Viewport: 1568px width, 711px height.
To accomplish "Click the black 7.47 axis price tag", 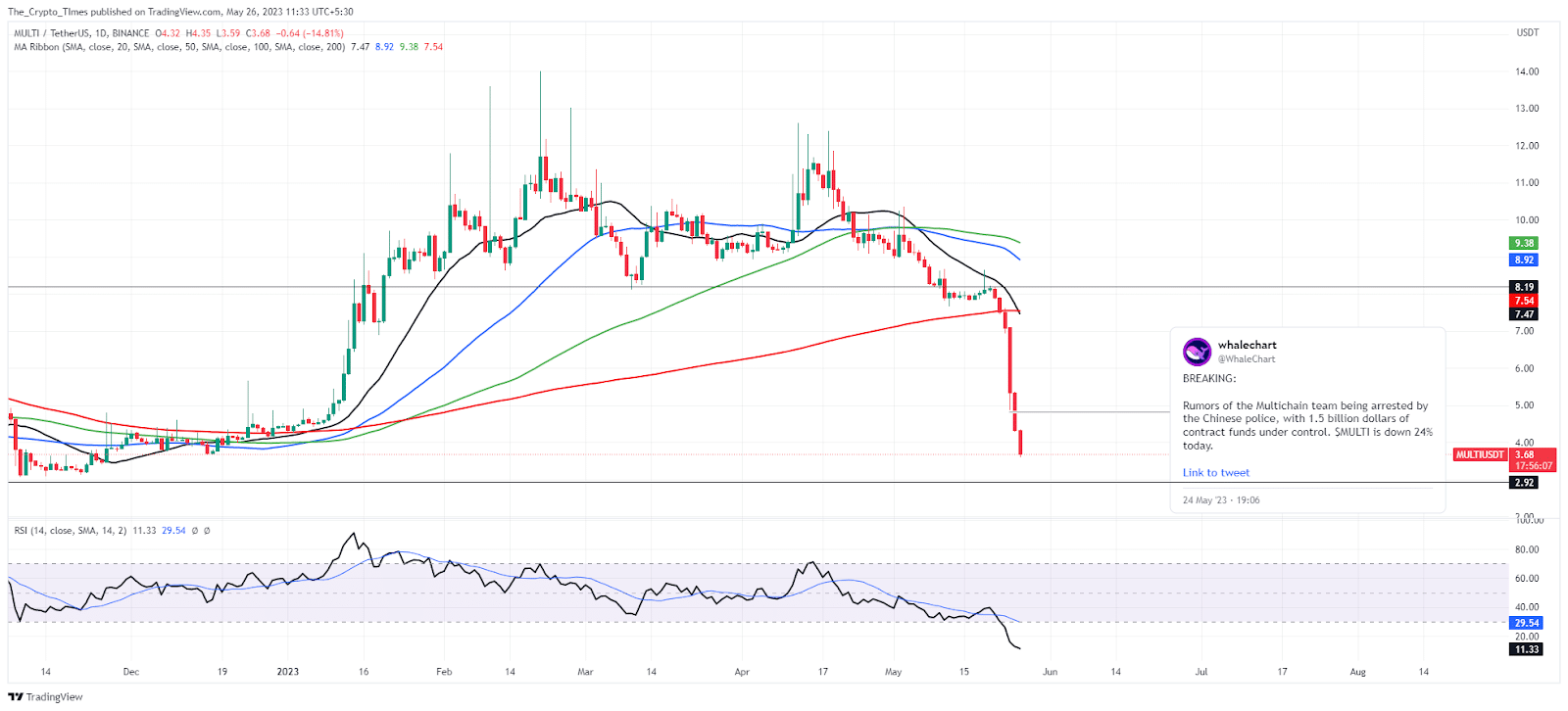I will pos(1525,314).
